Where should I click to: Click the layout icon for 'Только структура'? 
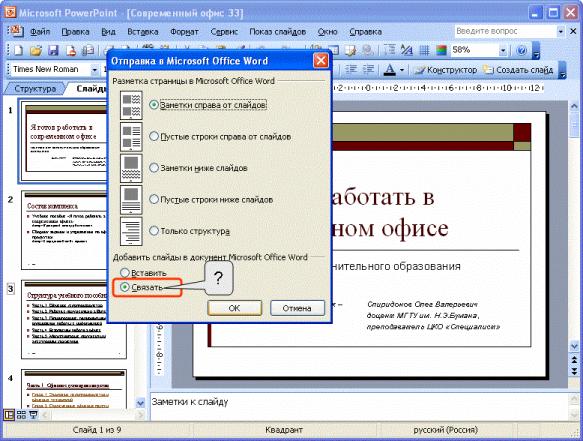(131, 231)
